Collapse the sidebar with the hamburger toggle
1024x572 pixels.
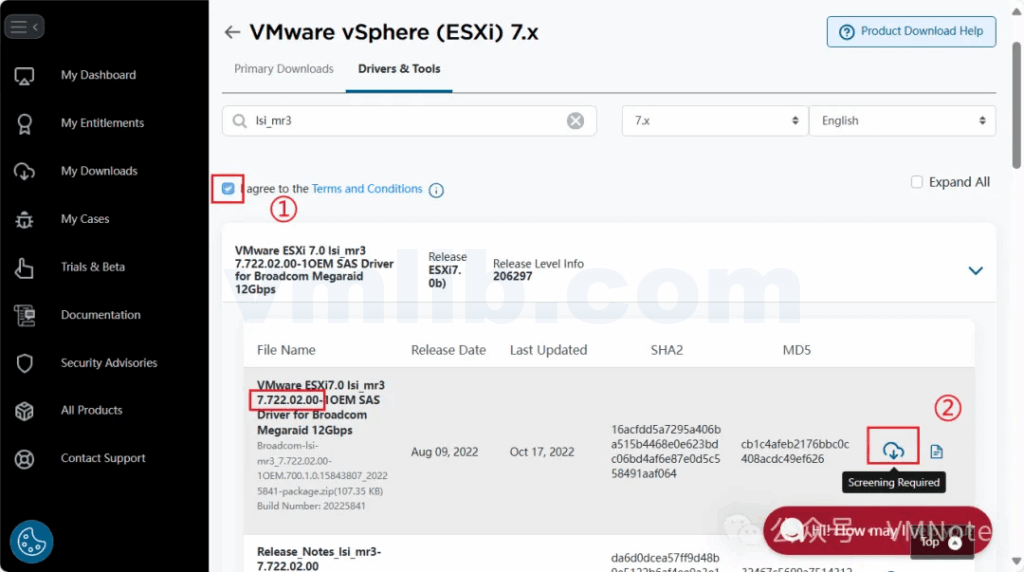pos(24,27)
